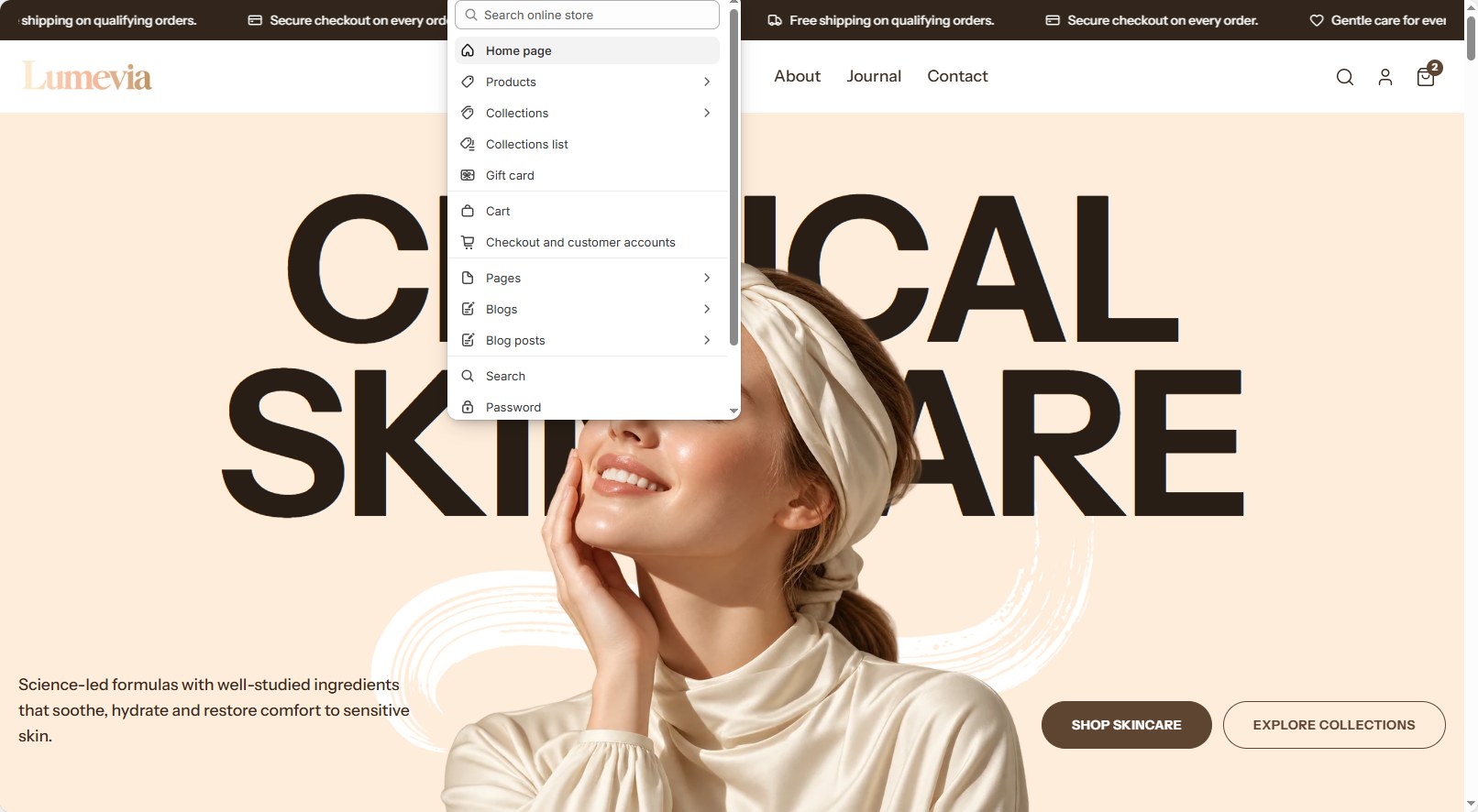Screen dimensions: 1478x812
Task: Expand the Products submenu chevron
Action: point(707,82)
